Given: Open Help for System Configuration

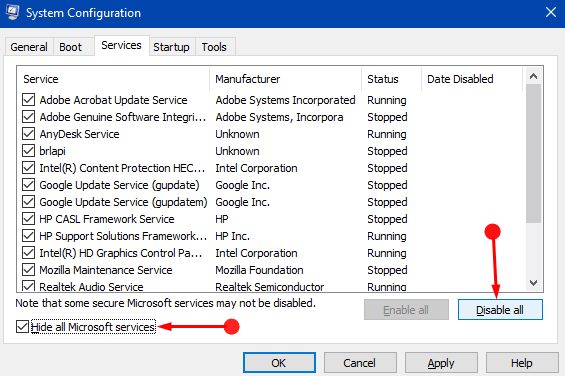Looking at the screenshot, I should point(522,363).
